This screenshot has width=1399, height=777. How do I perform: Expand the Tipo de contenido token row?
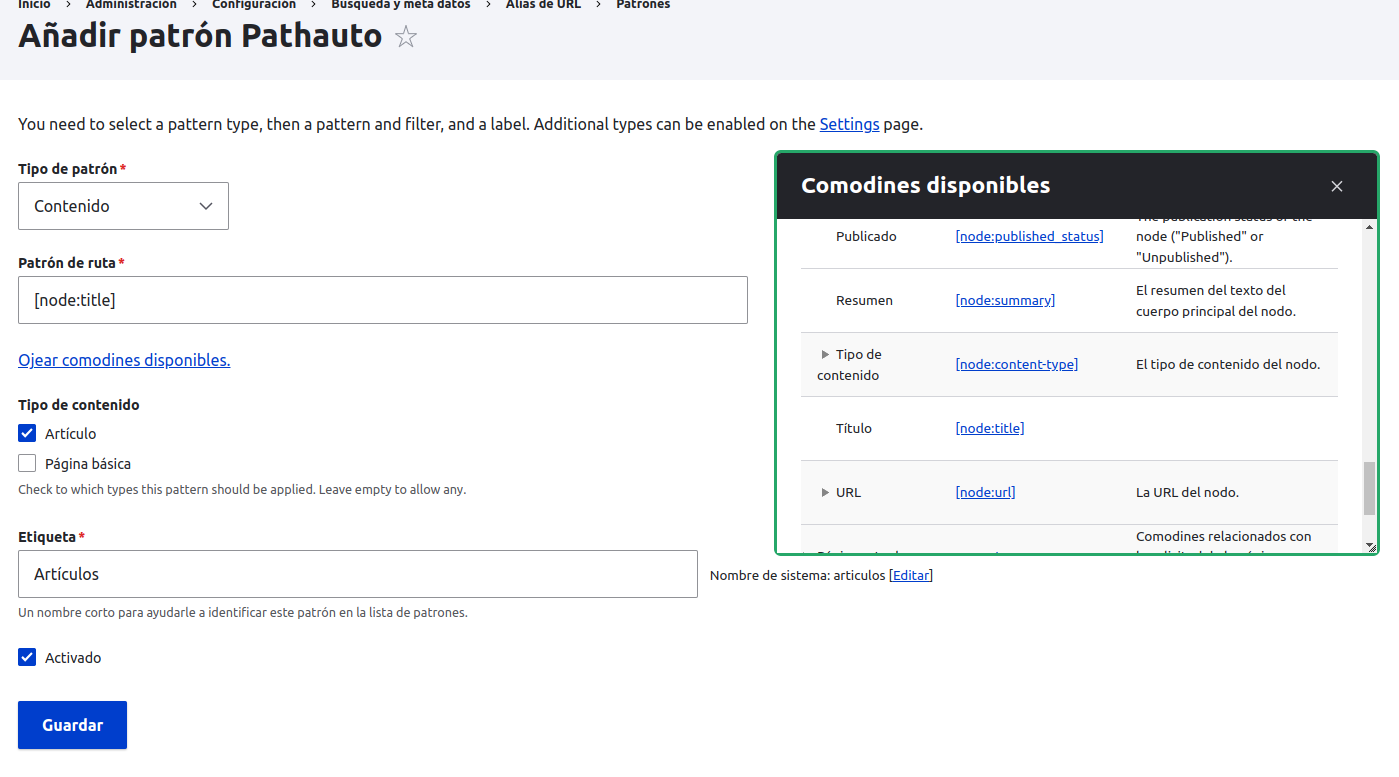click(825, 354)
